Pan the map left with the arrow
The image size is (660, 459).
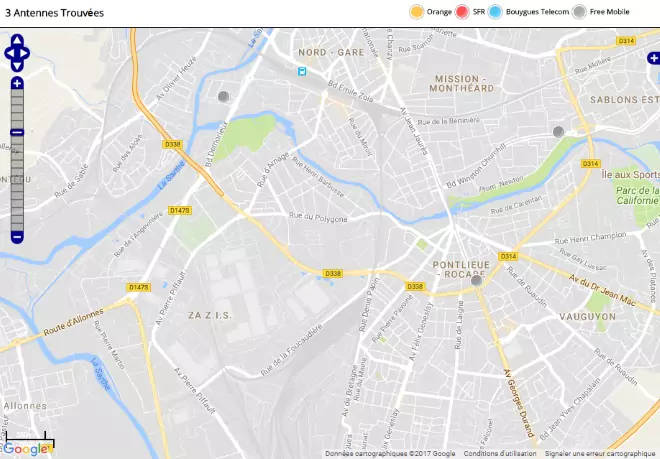point(9,53)
